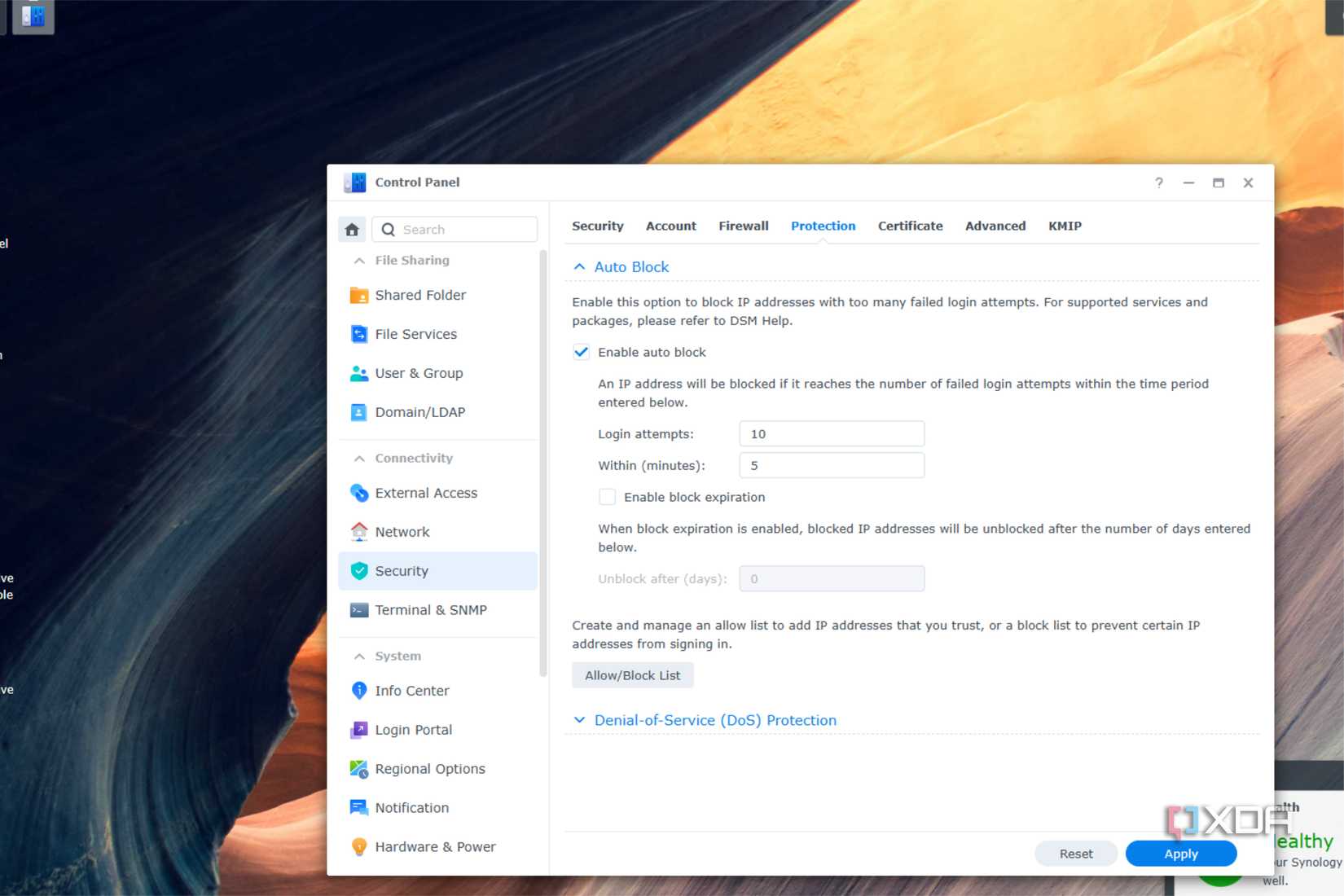Switch to the Account tab
This screenshot has width=1344, height=896.
click(x=670, y=226)
